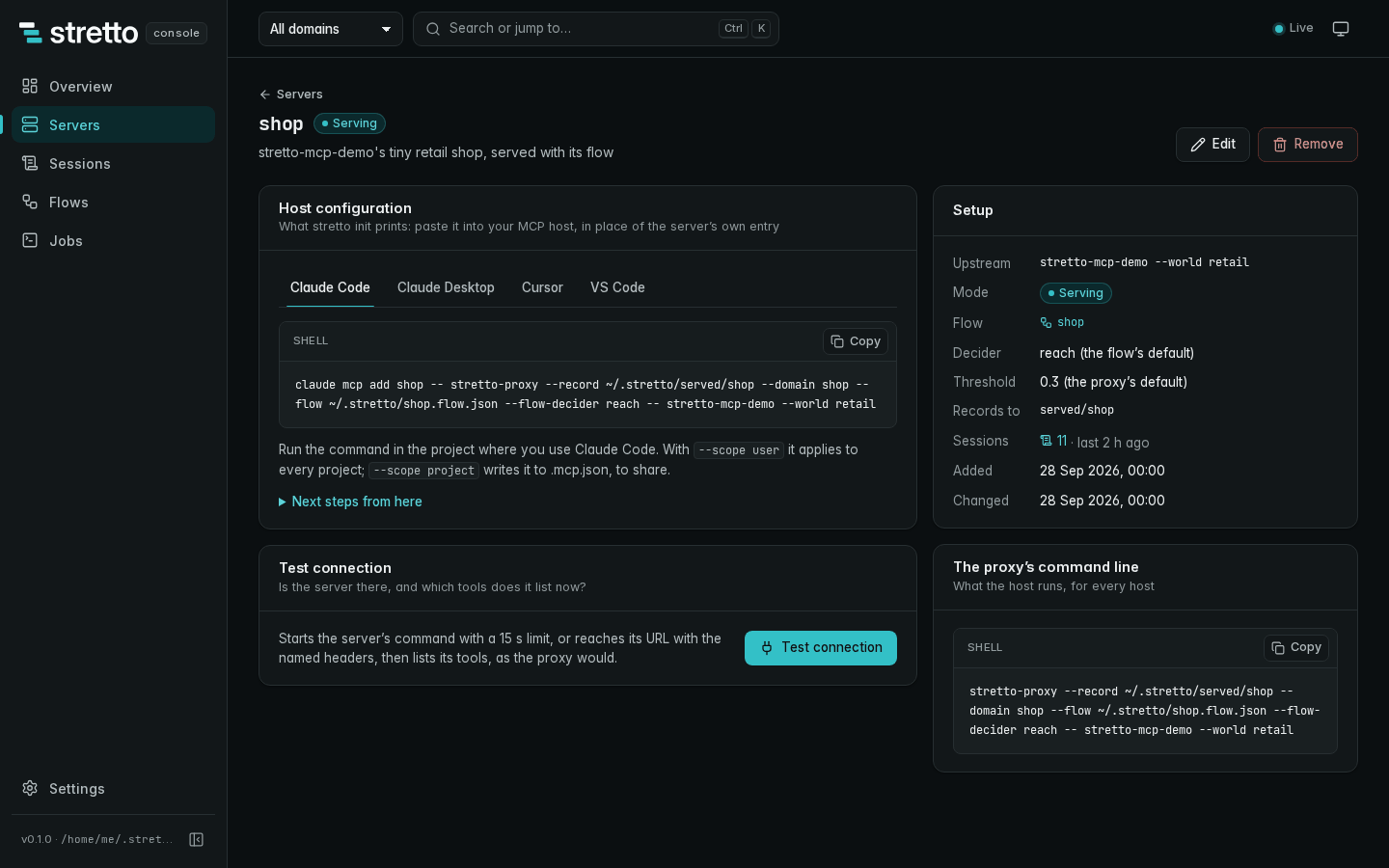Screen dimensions: 1389x868
Task: Click the Settings gear icon
Action: 30,788
